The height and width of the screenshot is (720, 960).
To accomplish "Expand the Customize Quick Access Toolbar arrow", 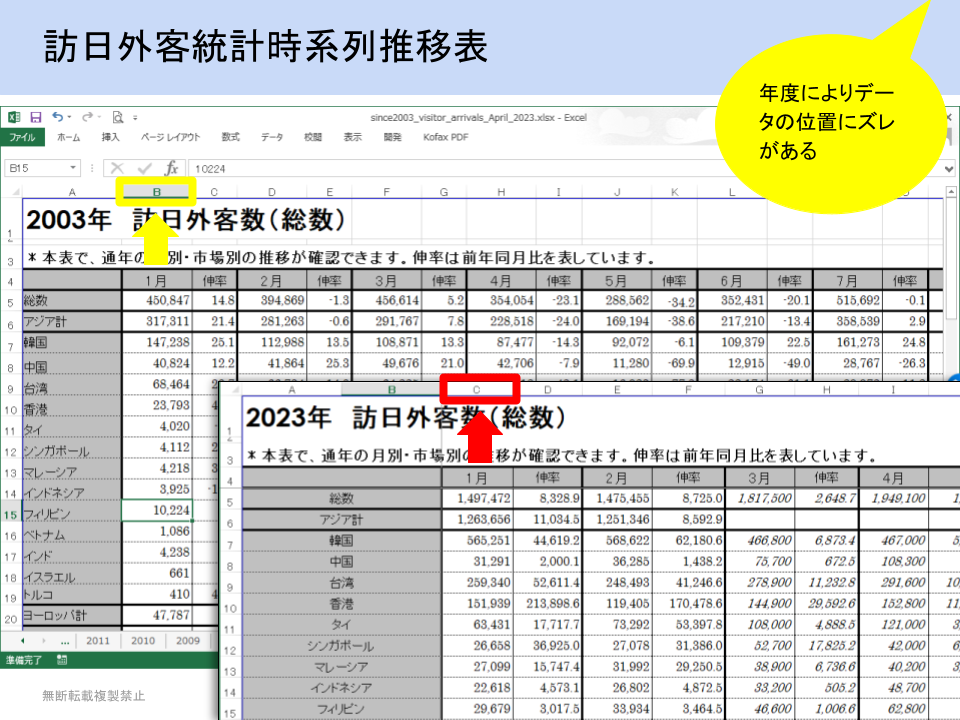I will pos(135,117).
